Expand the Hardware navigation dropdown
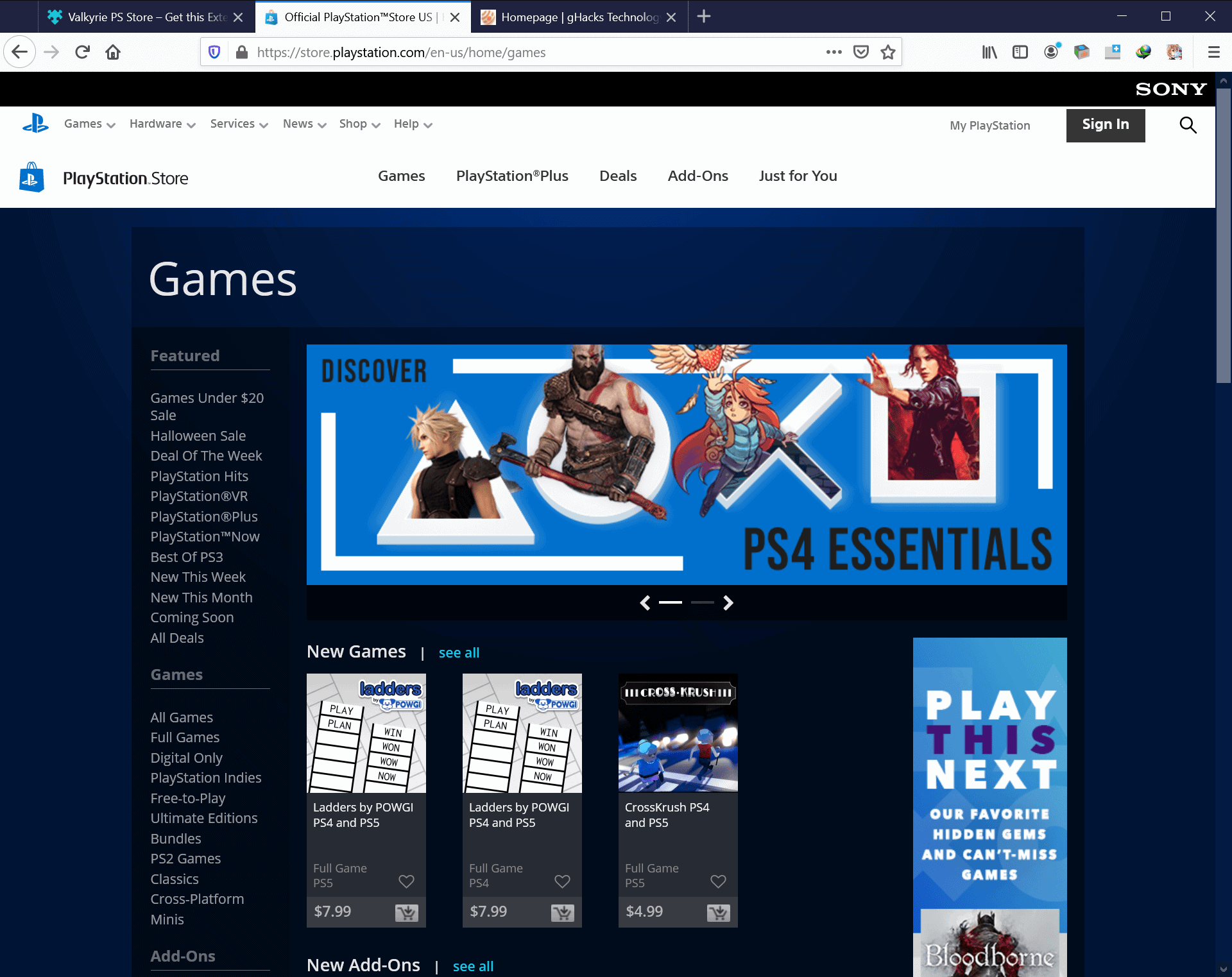Screen dimensions: 1232x977 point(161,124)
